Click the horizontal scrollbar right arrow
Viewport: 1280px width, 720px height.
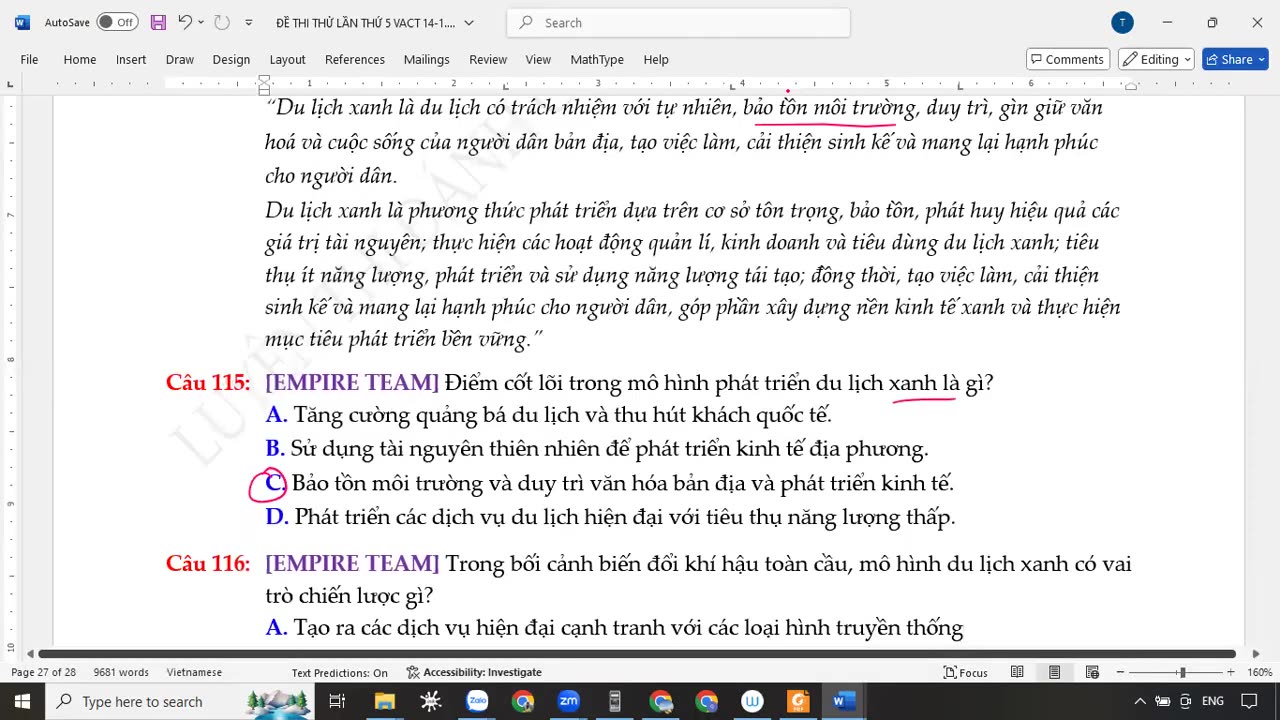[x=1256, y=654]
